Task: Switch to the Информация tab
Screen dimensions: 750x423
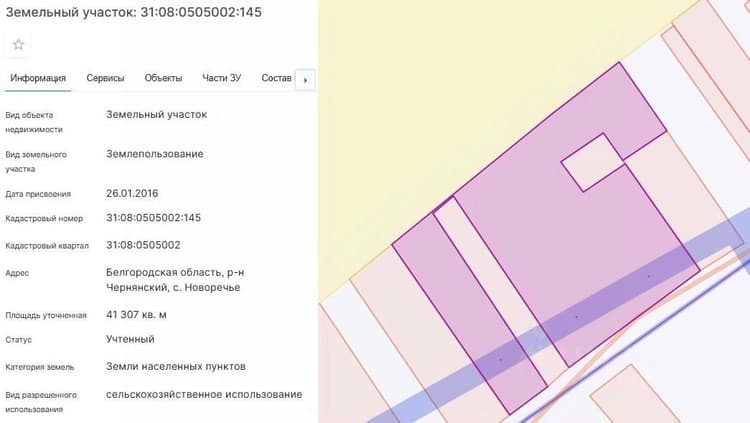Action: [38, 78]
